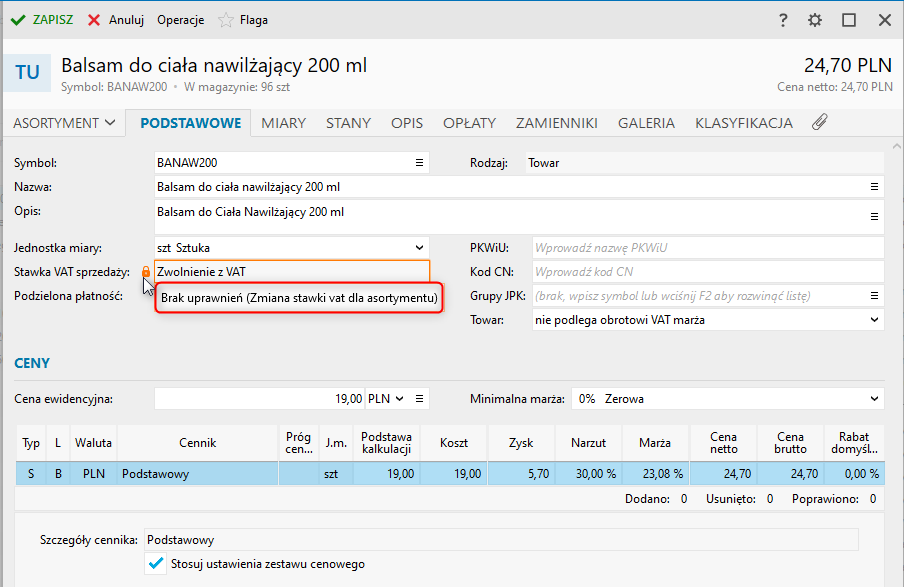Image resolution: width=904 pixels, height=587 pixels.
Task: Open attachments paperclip tab
Action: (819, 122)
